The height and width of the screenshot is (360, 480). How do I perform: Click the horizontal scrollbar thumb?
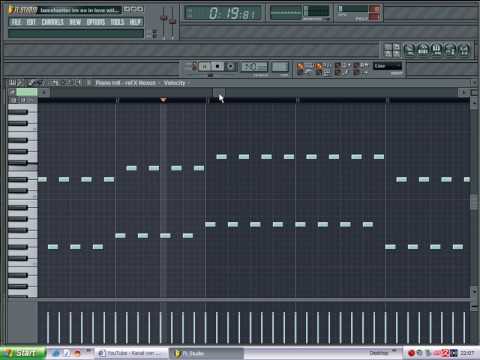pos(219,92)
